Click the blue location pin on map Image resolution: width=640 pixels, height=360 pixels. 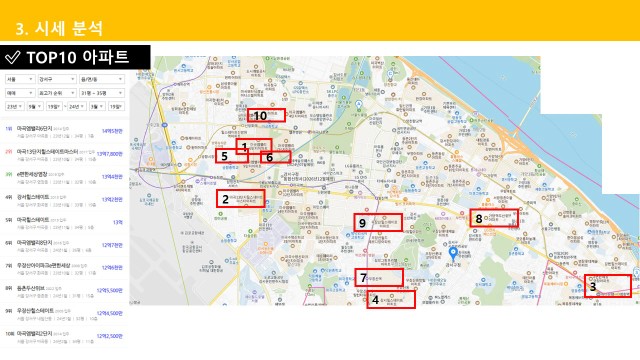pyautogui.click(x=453, y=254)
